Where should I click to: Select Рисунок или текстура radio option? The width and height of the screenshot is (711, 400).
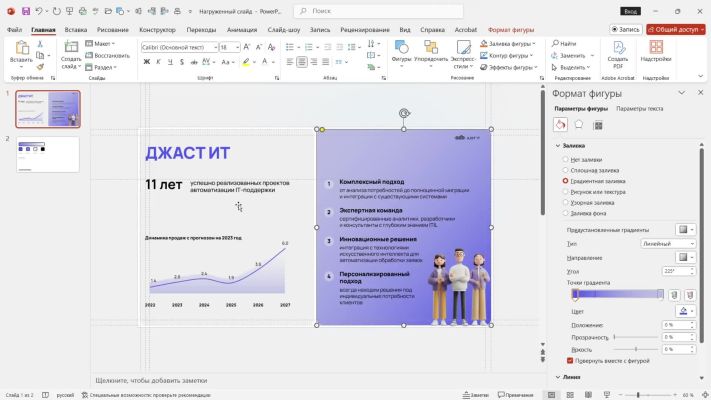(x=565, y=192)
